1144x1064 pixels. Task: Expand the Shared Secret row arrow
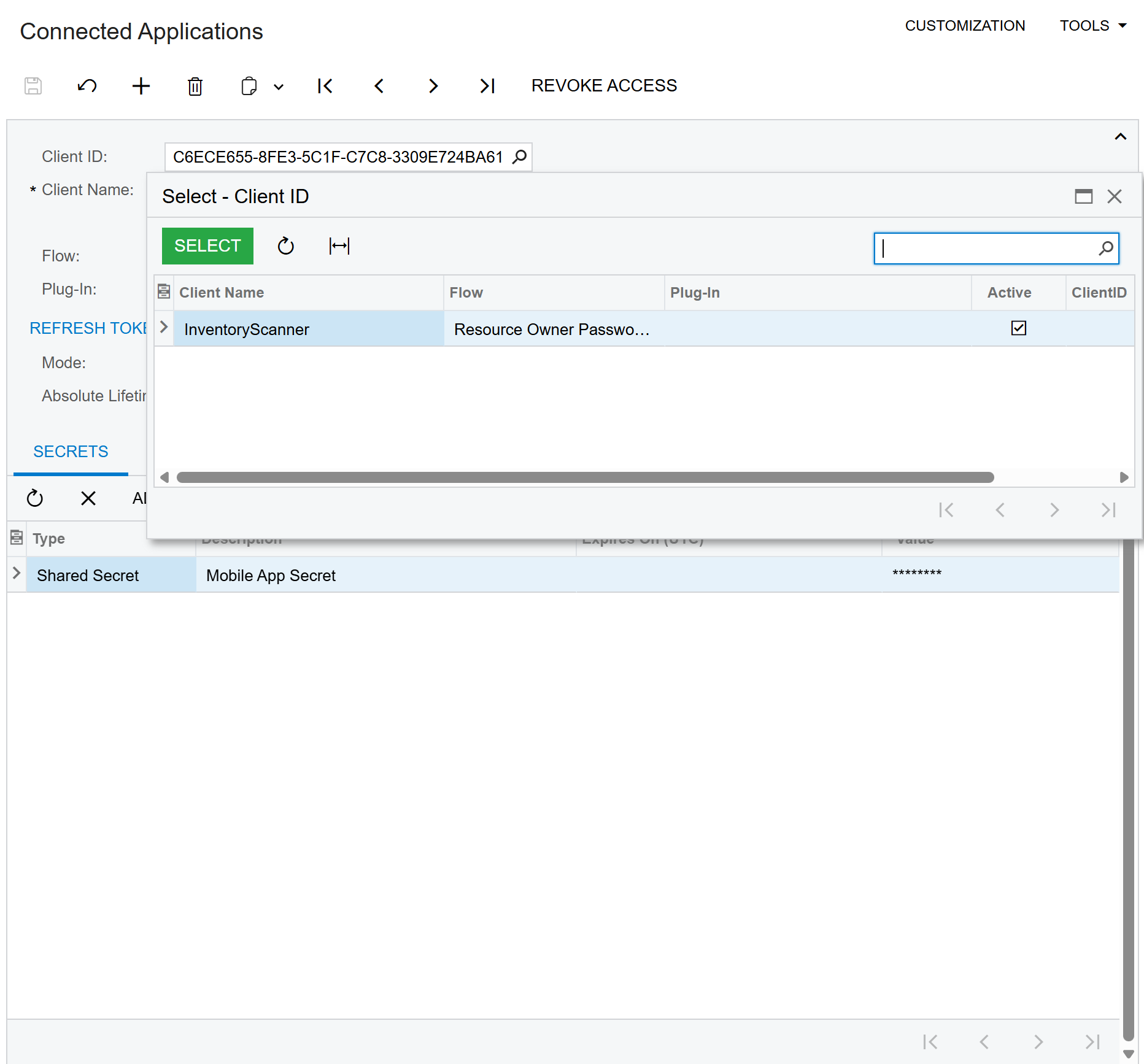point(17,573)
